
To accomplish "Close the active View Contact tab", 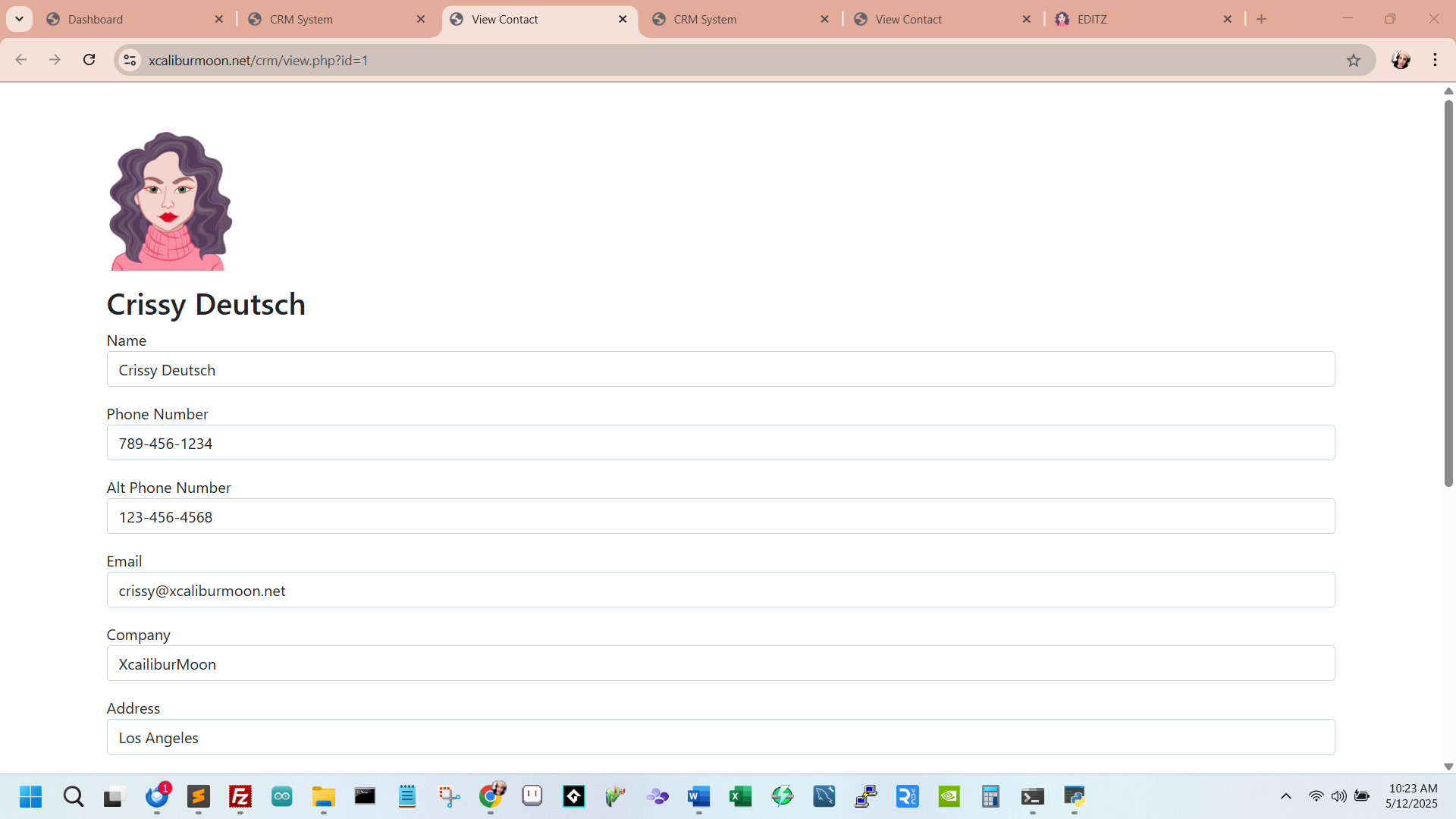I will pyautogui.click(x=623, y=20).
